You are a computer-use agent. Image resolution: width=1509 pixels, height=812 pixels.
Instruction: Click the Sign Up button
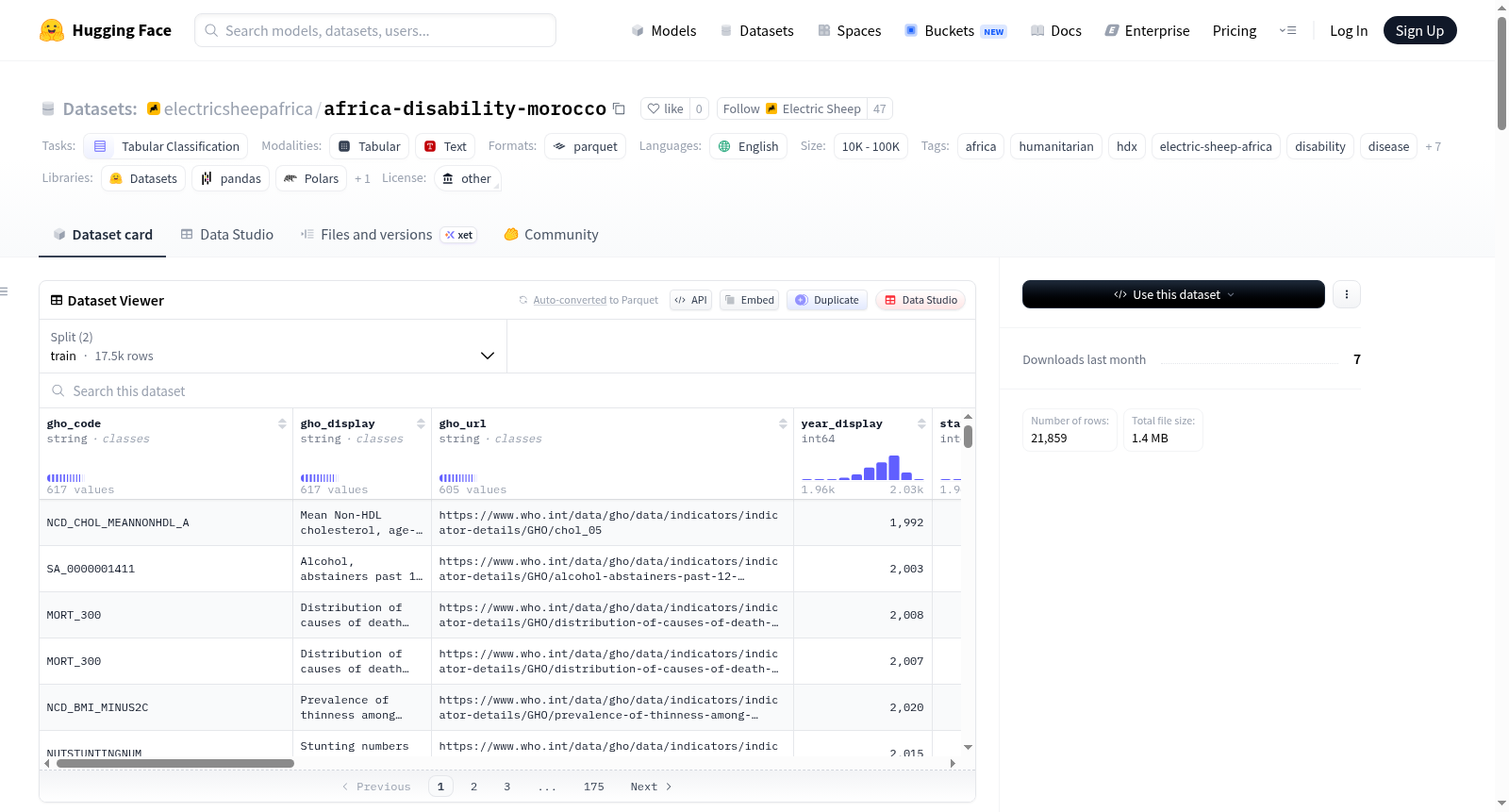(x=1419, y=30)
